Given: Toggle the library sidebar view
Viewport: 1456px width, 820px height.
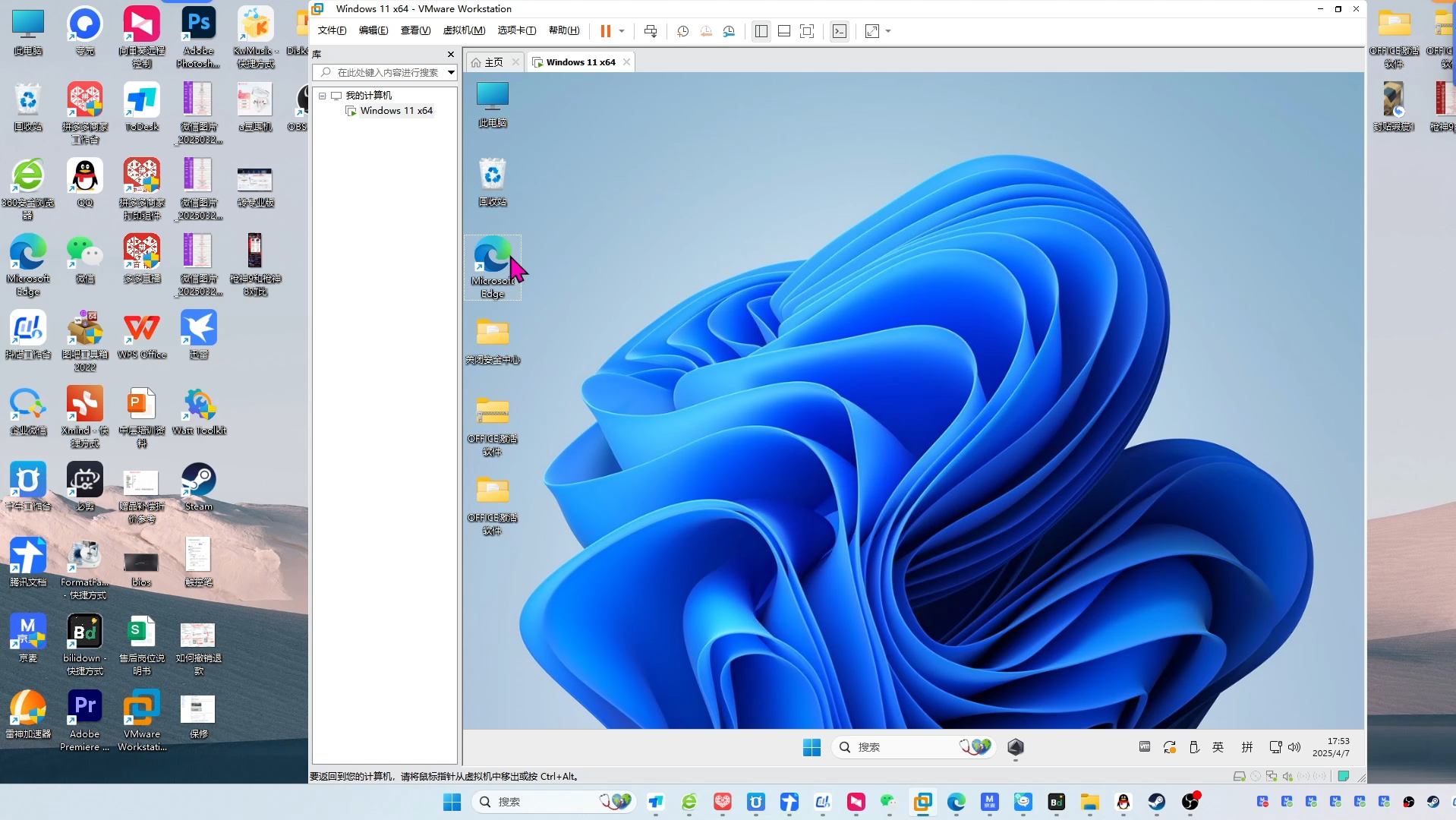Looking at the screenshot, I should pos(761,31).
